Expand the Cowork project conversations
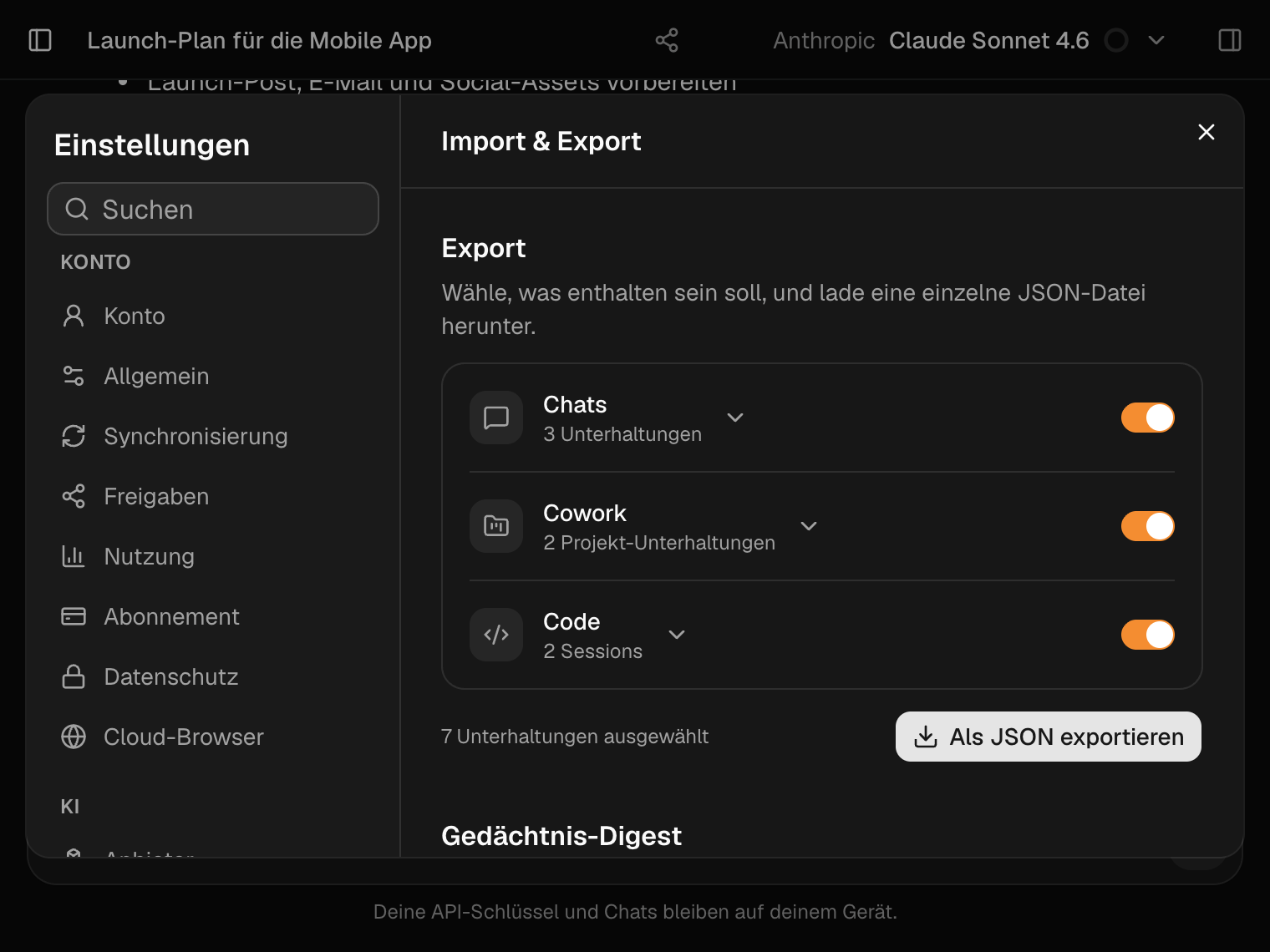Screen dimensions: 1270x952 coord(809,526)
